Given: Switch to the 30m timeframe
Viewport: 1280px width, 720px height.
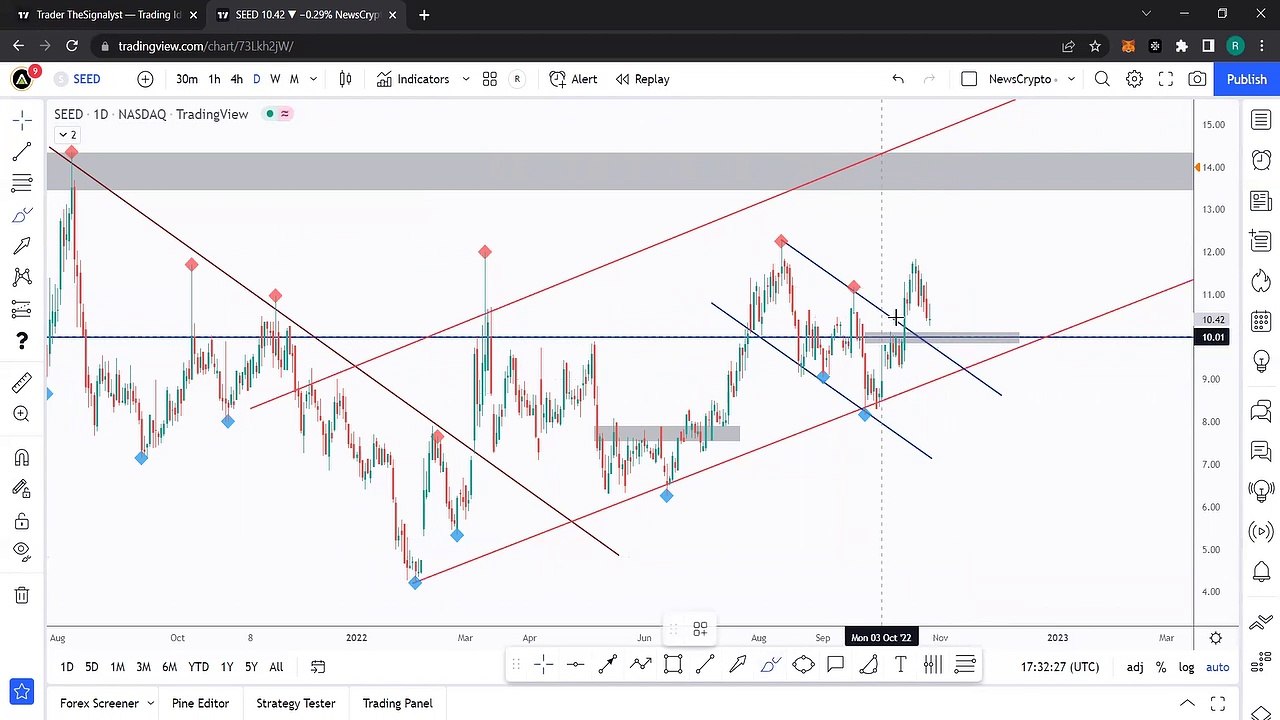Looking at the screenshot, I should [x=186, y=79].
